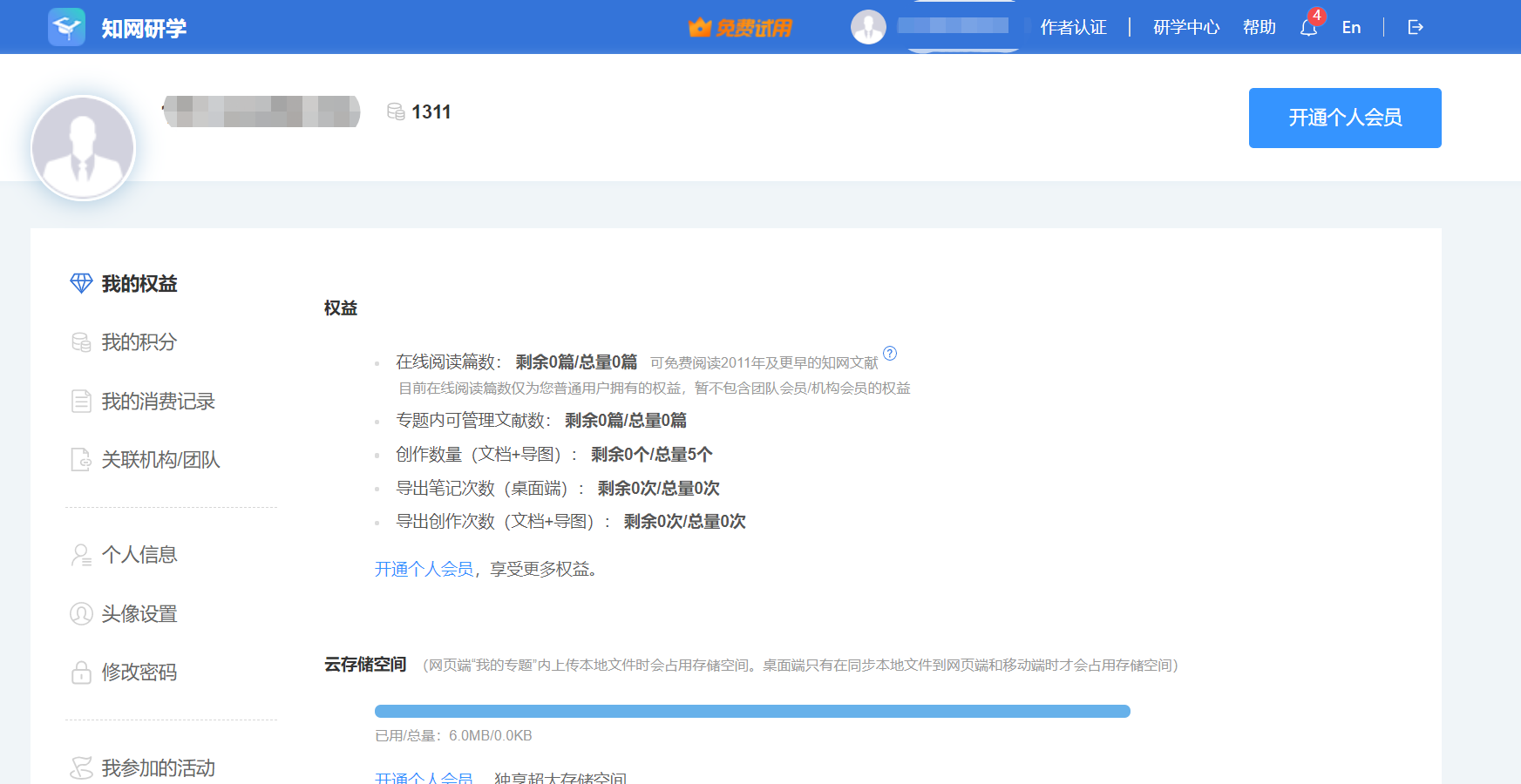Screen dimensions: 1521x784
Task: Click the logout arrow icon
Action: [x=1415, y=28]
